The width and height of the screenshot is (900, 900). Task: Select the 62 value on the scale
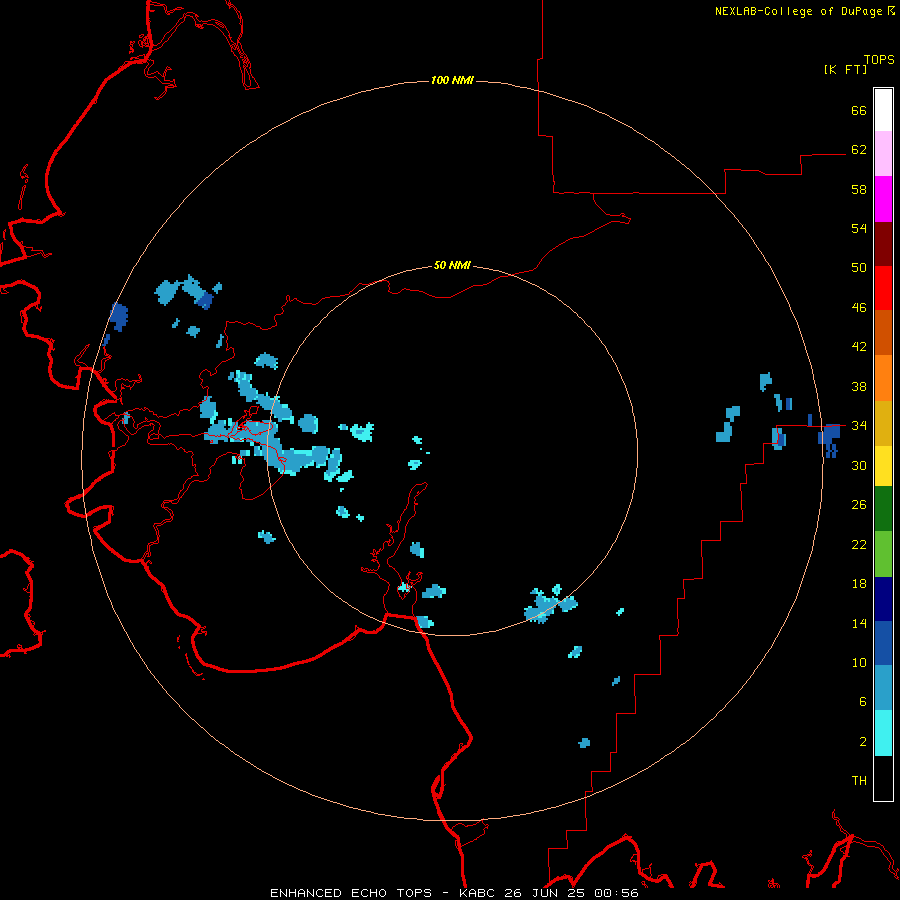click(x=859, y=150)
